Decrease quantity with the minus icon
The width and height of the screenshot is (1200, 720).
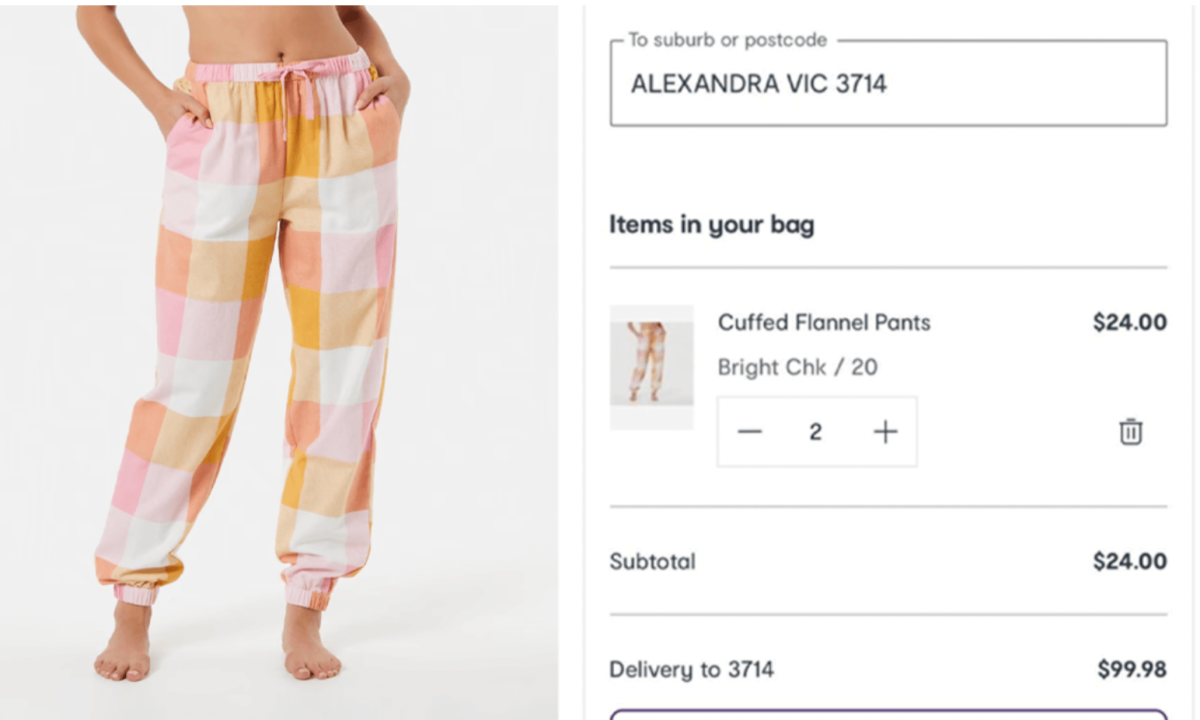pos(750,432)
